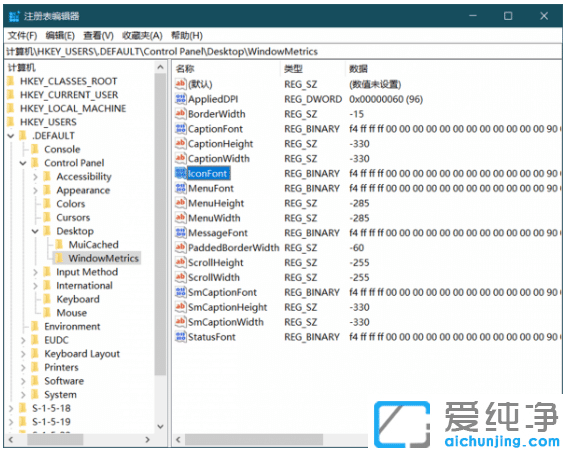The width and height of the screenshot is (568, 454).
Task: Select the S-1-5-19 key
Action: coord(51,422)
